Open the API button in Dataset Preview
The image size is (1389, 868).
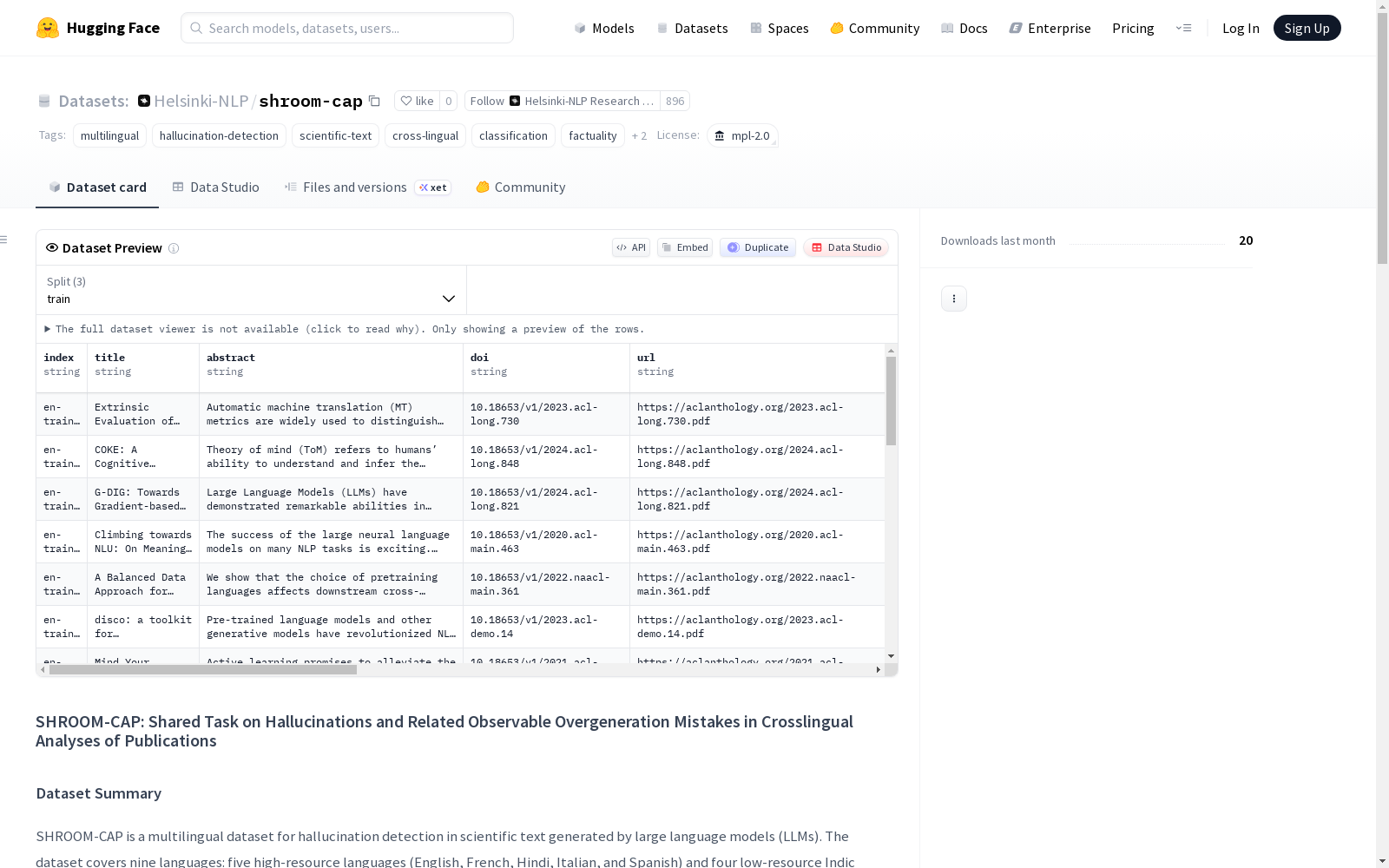(631, 247)
